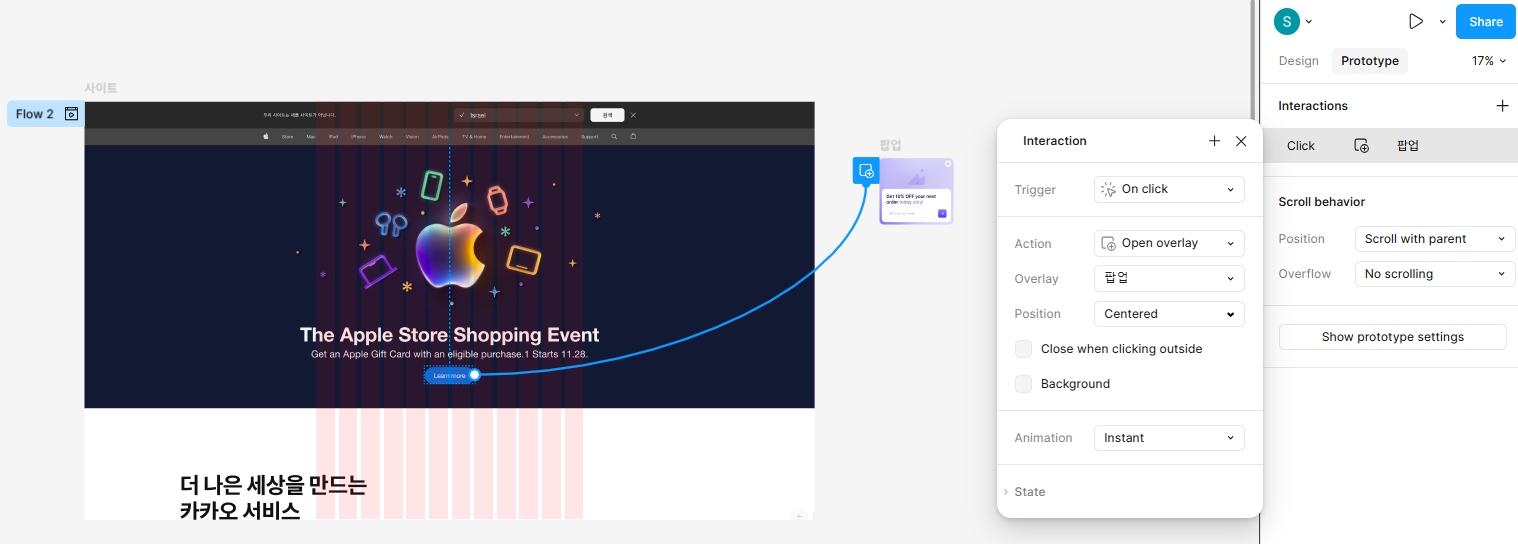The height and width of the screenshot is (544, 1518).
Task: Click Vision in the site navigation
Action: (x=412, y=137)
